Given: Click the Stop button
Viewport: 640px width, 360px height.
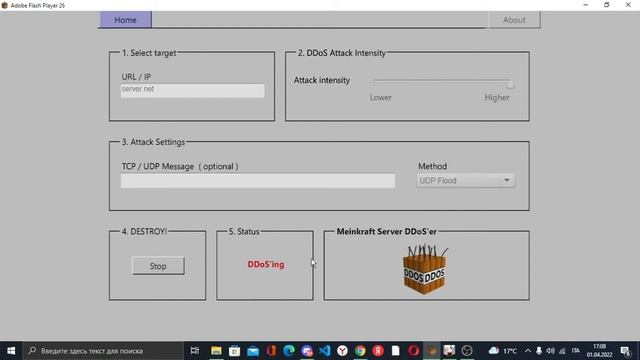Looking at the screenshot, I should click(x=158, y=266).
